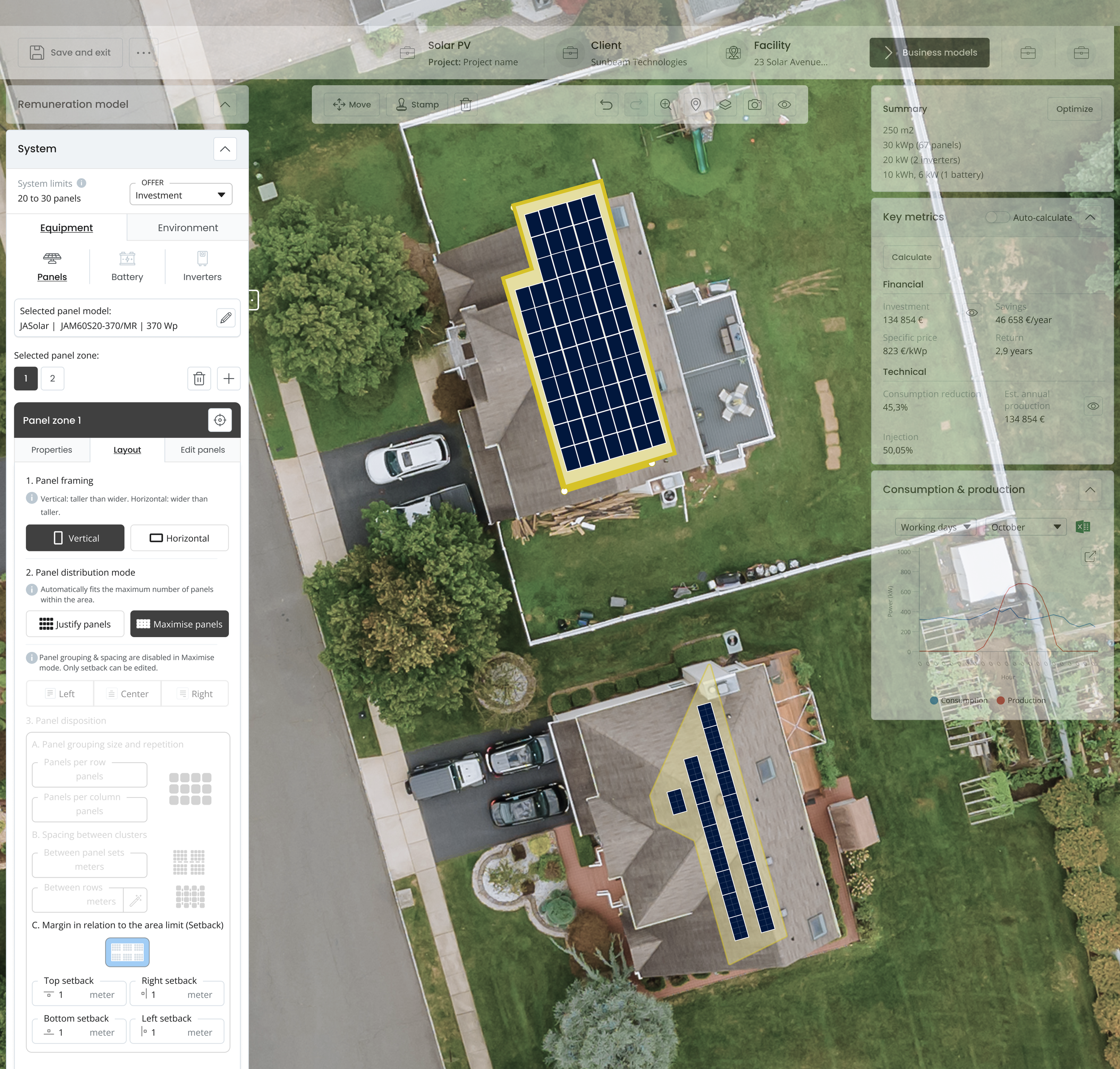This screenshot has width=1120, height=1069.
Task: Collapse the System panel chevron
Action: (x=225, y=149)
